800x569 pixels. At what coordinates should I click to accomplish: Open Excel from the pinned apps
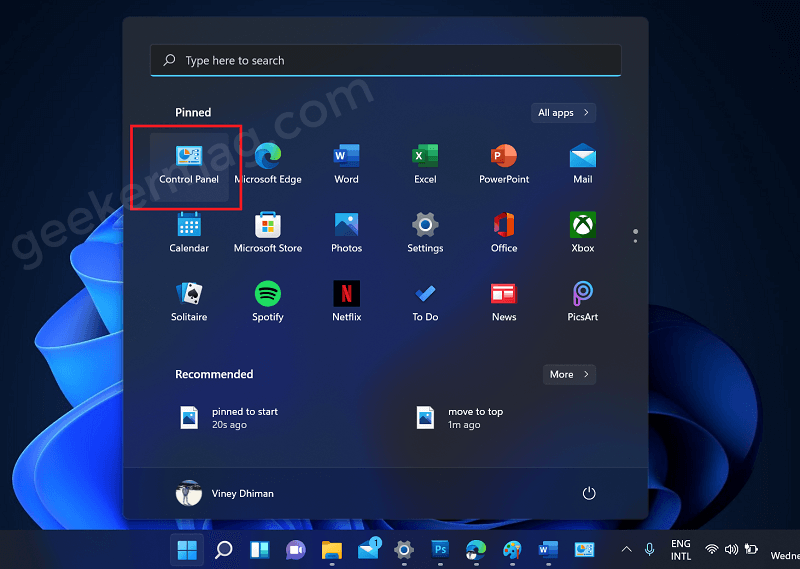click(x=425, y=165)
